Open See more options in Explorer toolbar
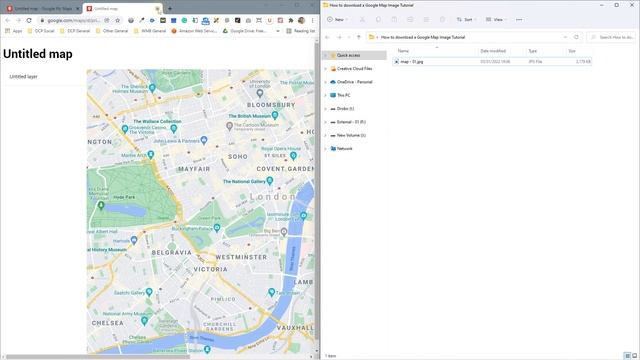Viewport: 640px width, 360px height. 519,20
